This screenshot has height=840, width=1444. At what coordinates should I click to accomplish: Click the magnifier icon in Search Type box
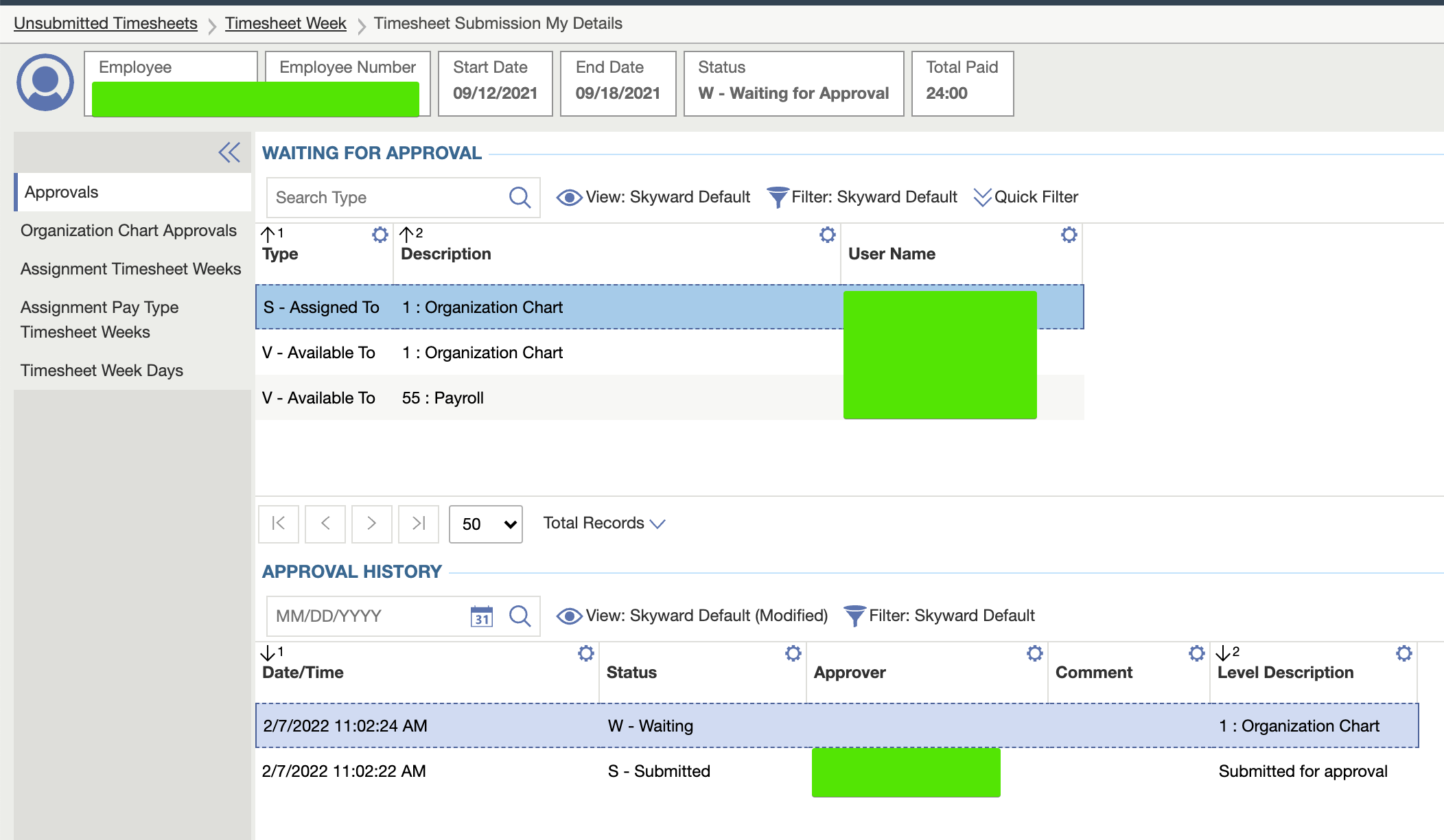(x=520, y=198)
